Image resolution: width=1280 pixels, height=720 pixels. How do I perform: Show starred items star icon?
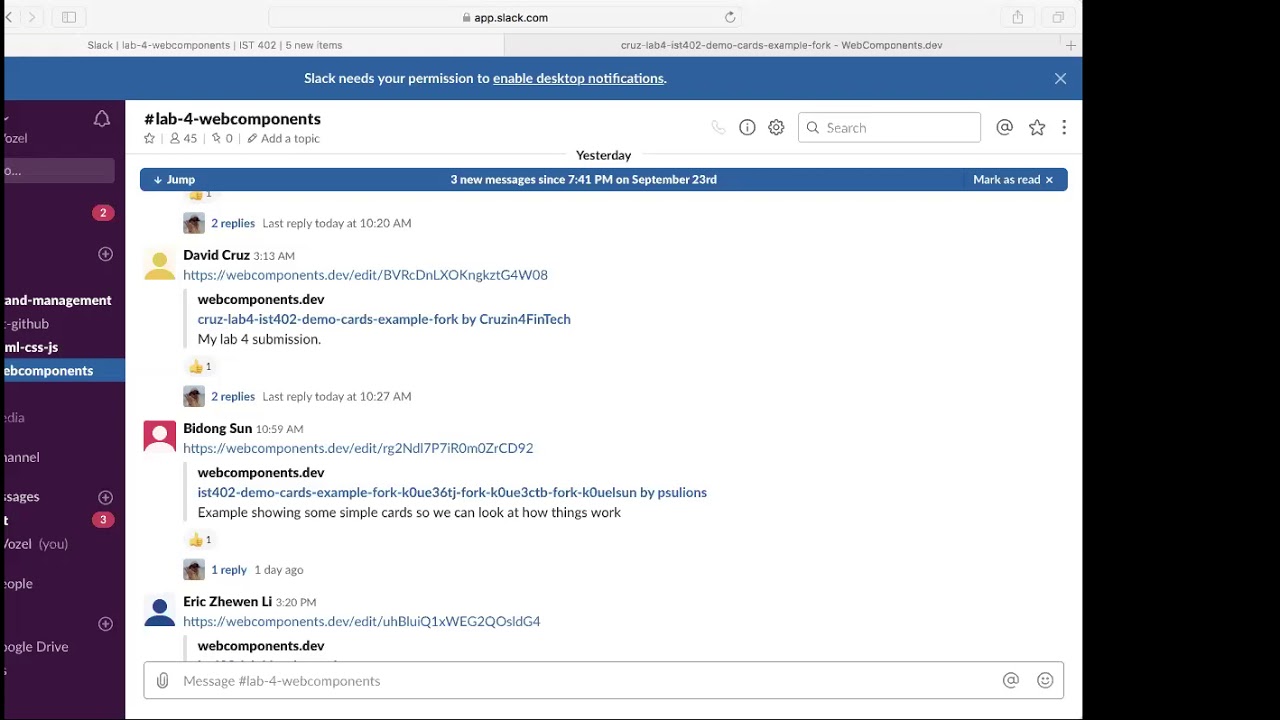(1037, 127)
